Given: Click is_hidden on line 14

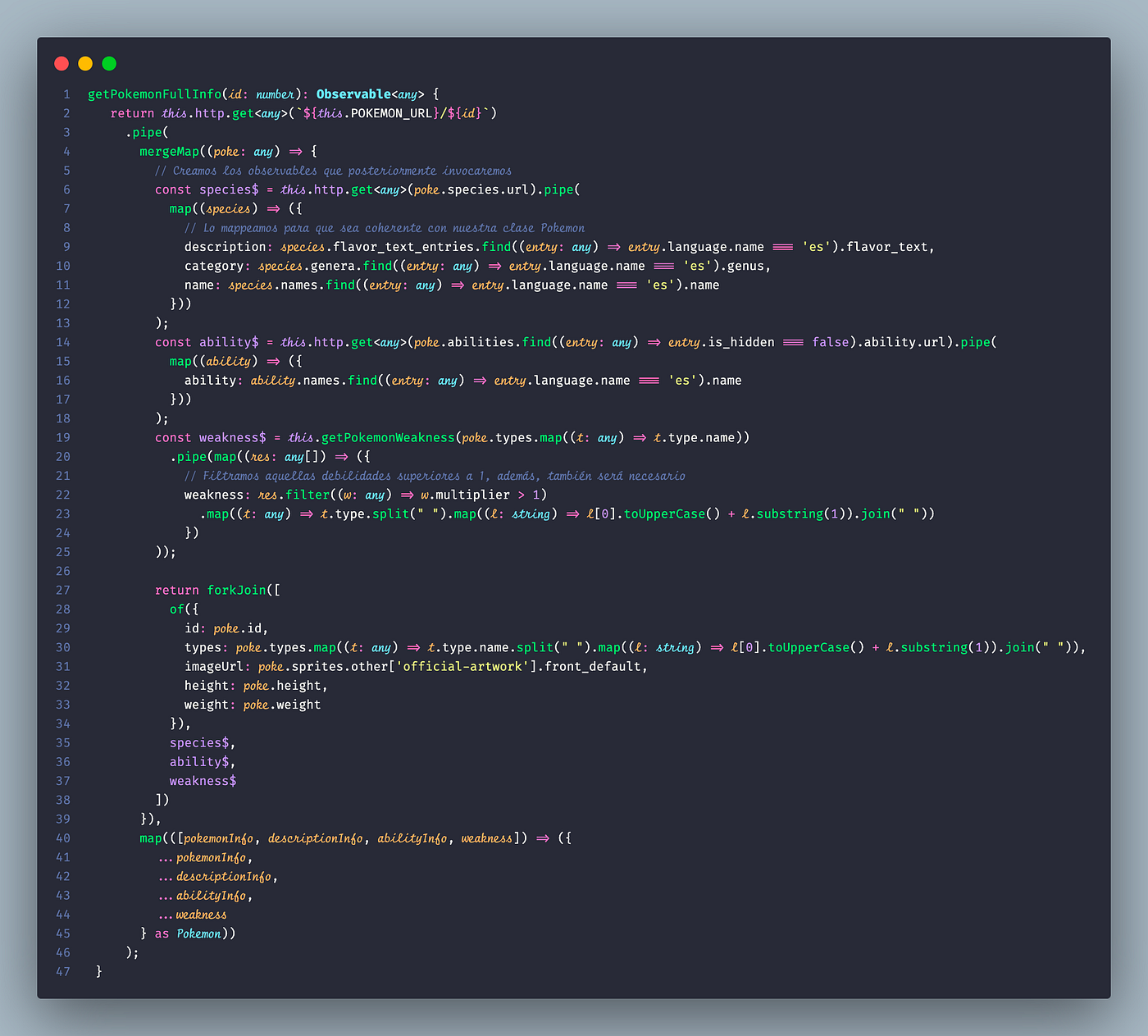Looking at the screenshot, I should 740,342.
